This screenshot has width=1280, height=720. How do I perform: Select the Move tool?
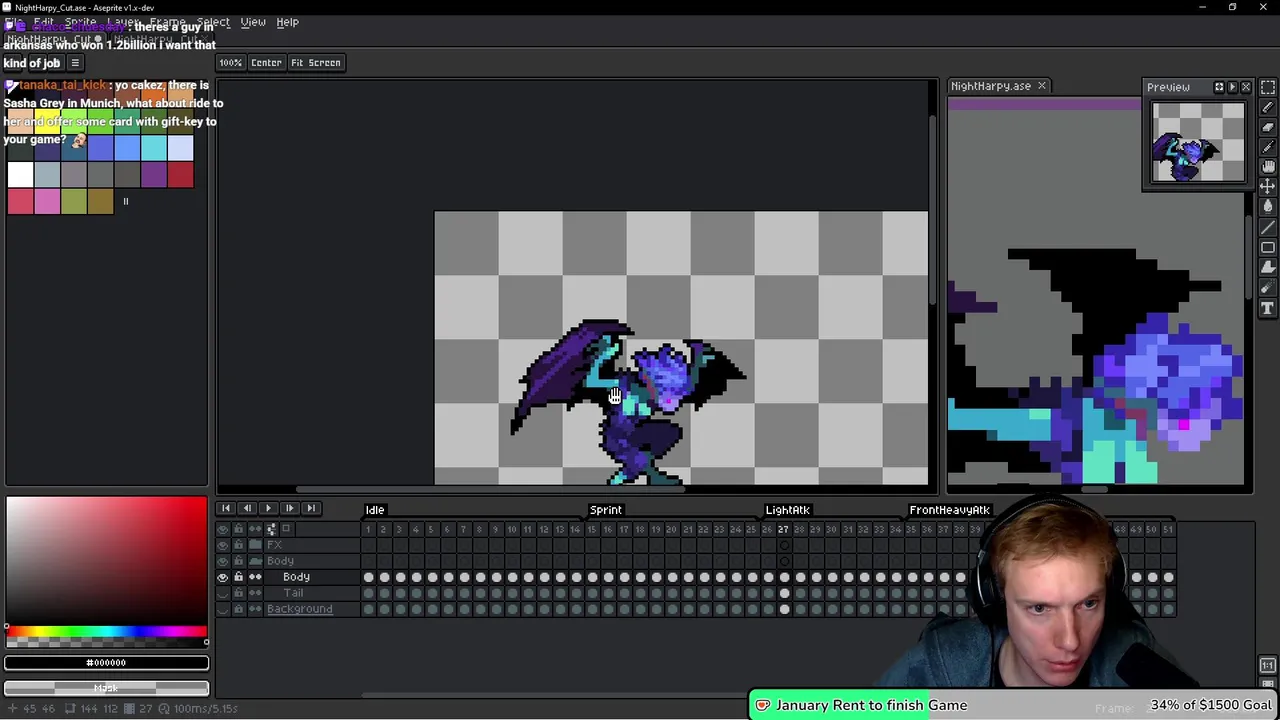(x=1268, y=187)
